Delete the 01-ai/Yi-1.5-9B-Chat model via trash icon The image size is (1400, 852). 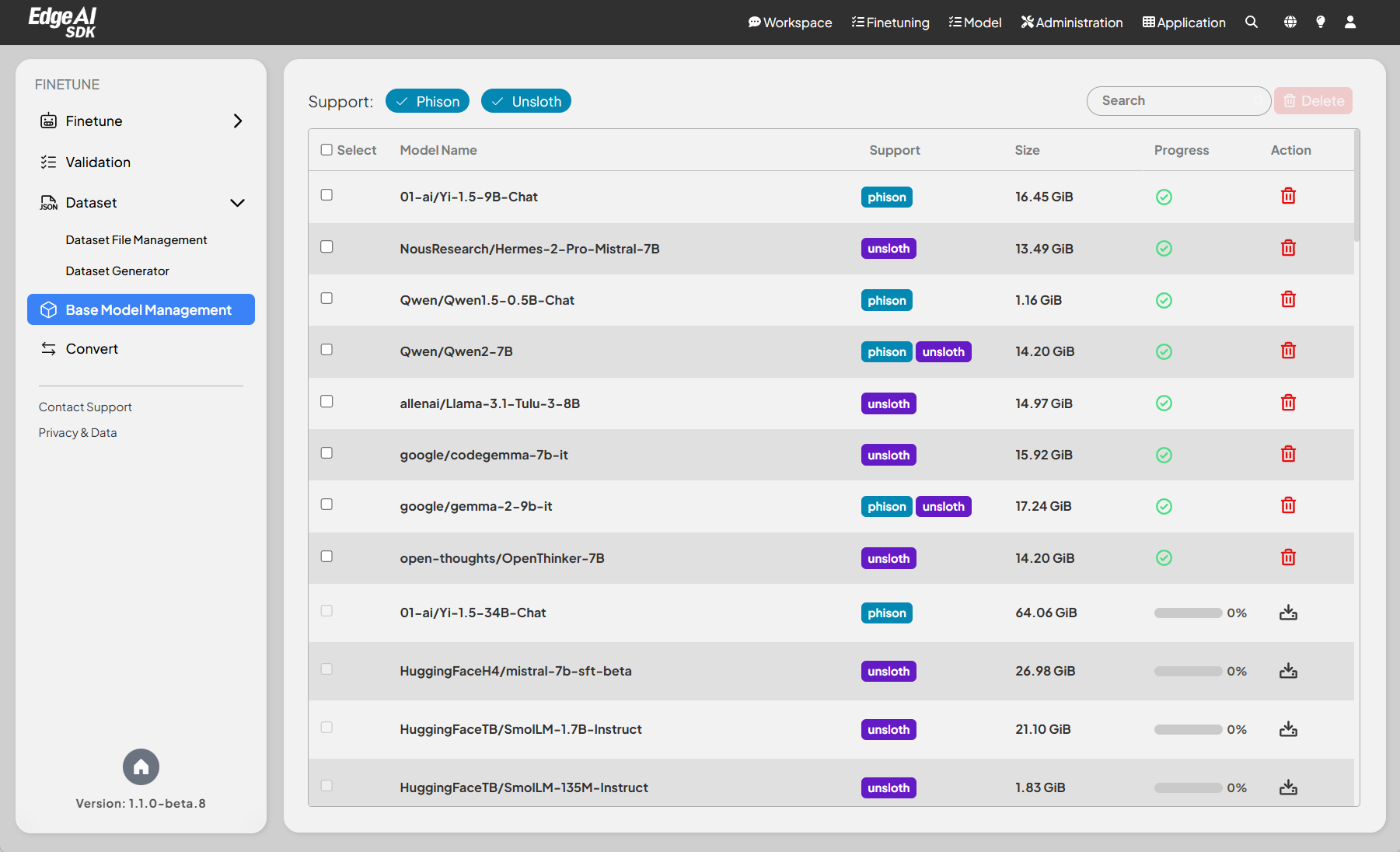1288,197
